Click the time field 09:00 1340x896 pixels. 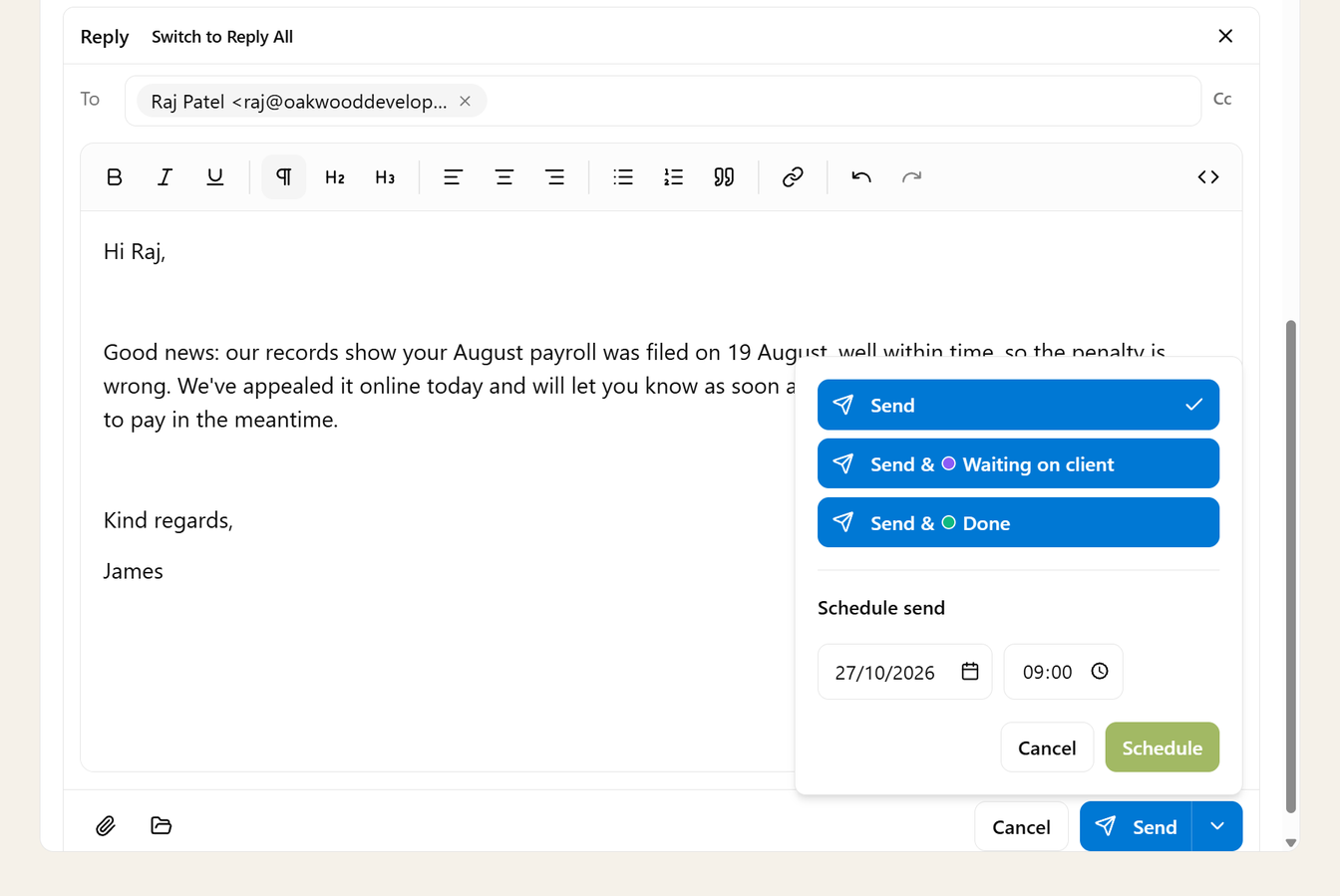click(x=1063, y=672)
